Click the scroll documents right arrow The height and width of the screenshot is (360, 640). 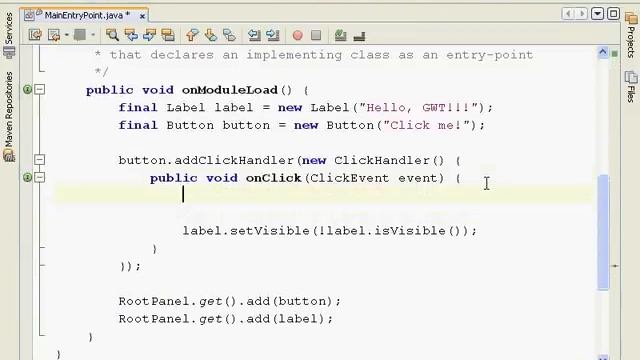(581, 14)
